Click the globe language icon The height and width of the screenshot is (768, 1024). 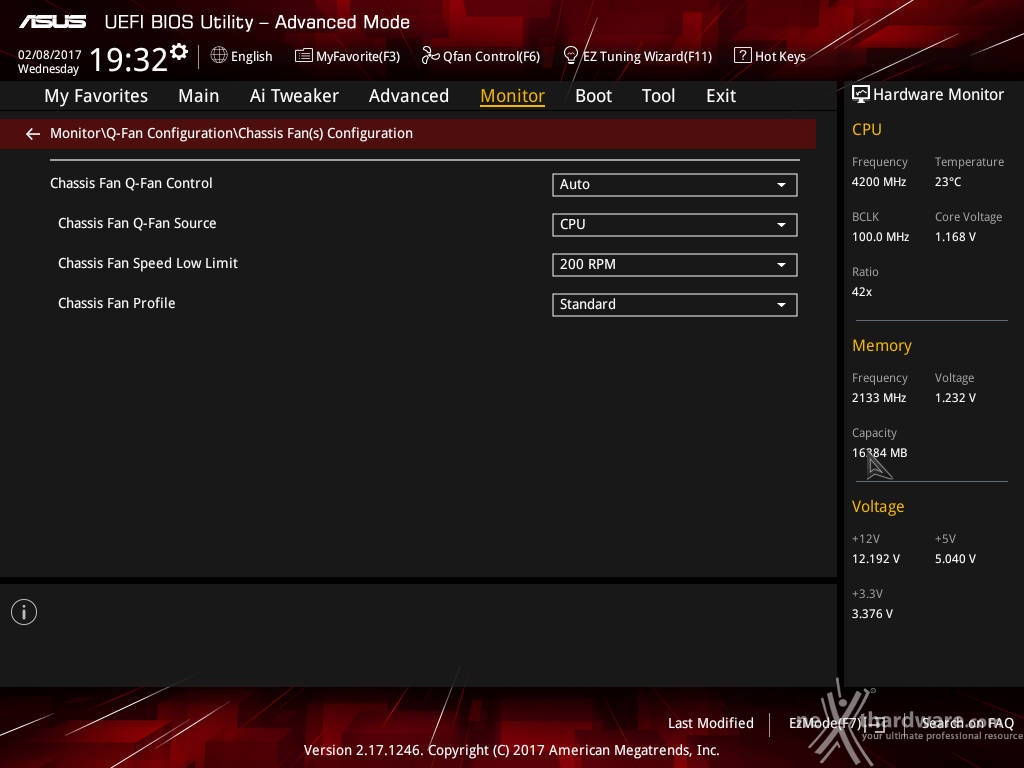coord(219,55)
